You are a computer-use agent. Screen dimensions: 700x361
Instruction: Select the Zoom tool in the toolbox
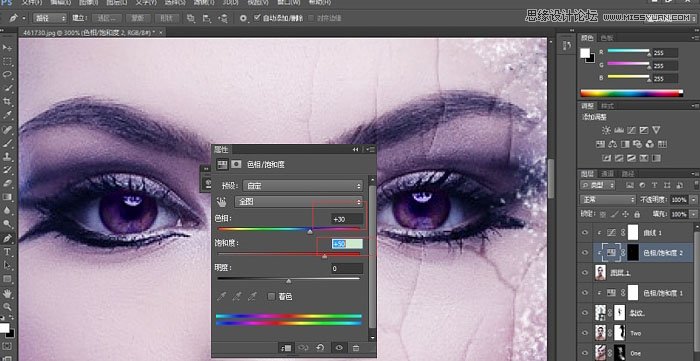point(7,307)
